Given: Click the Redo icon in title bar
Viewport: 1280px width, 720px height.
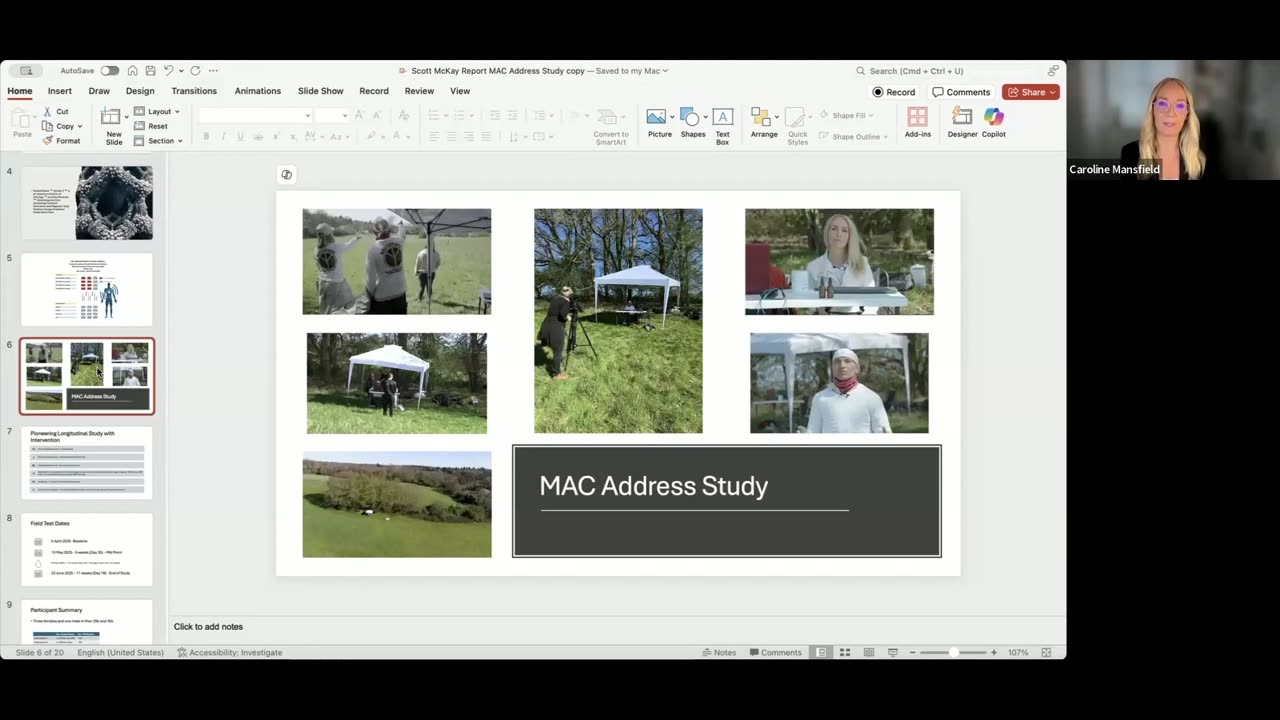Looking at the screenshot, I should 195,71.
